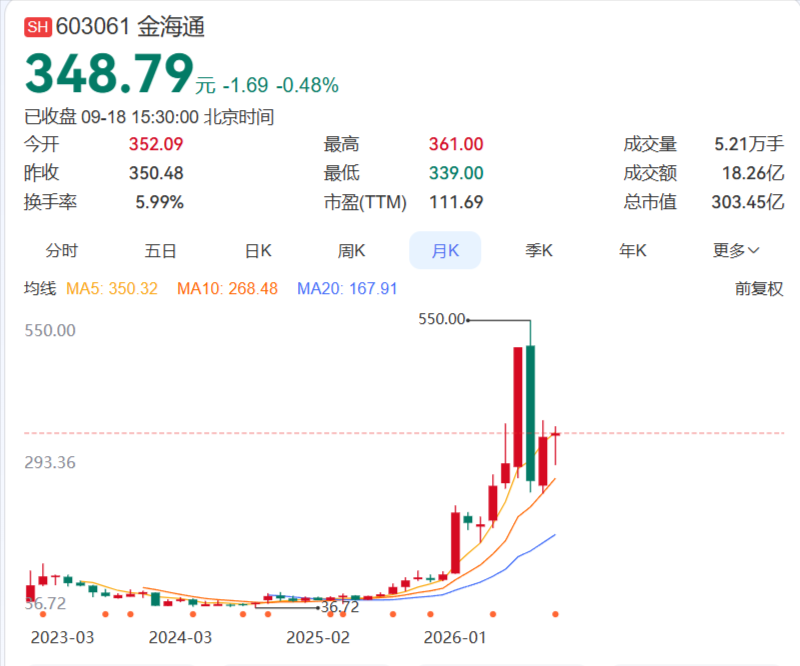
Task: Click the lowest price value 339.00
Action: point(456,173)
